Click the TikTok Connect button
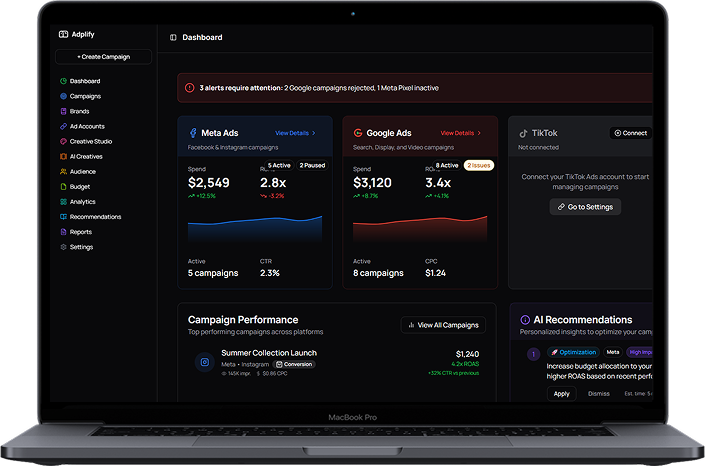This screenshot has height=466, width=705. (631, 133)
